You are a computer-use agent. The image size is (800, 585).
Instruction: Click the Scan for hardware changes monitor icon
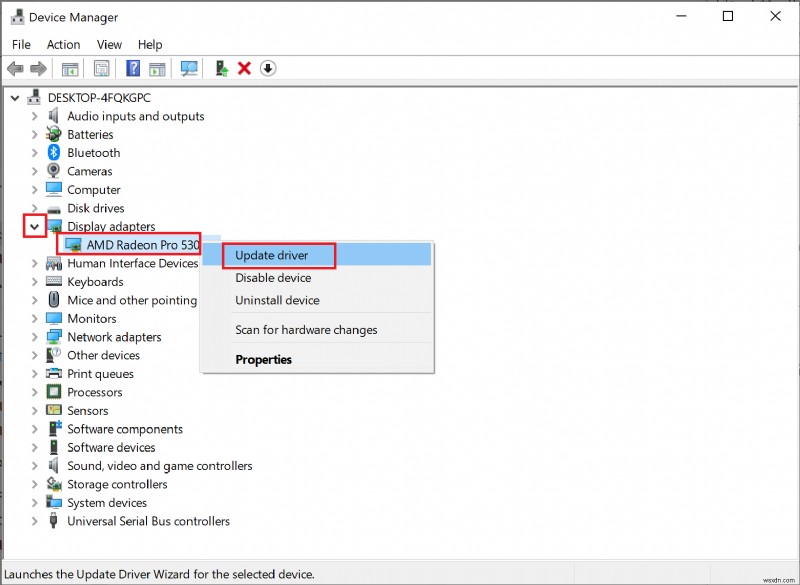189,68
